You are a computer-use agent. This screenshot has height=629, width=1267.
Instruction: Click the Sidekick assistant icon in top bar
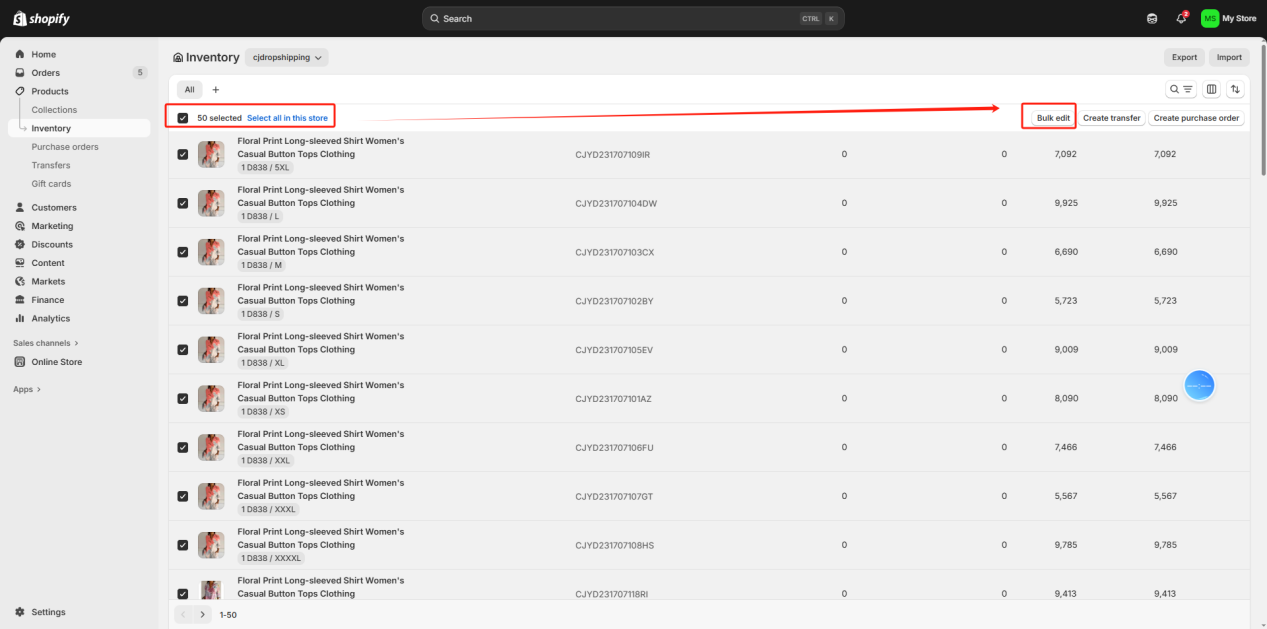point(1152,18)
